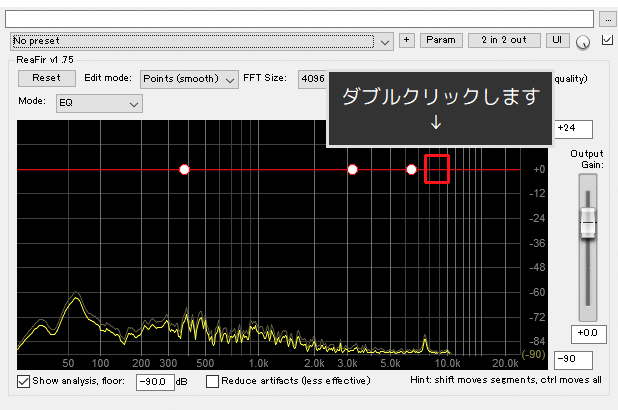618x410 pixels.
Task: Click inside the red square marker
Action: click(437, 169)
